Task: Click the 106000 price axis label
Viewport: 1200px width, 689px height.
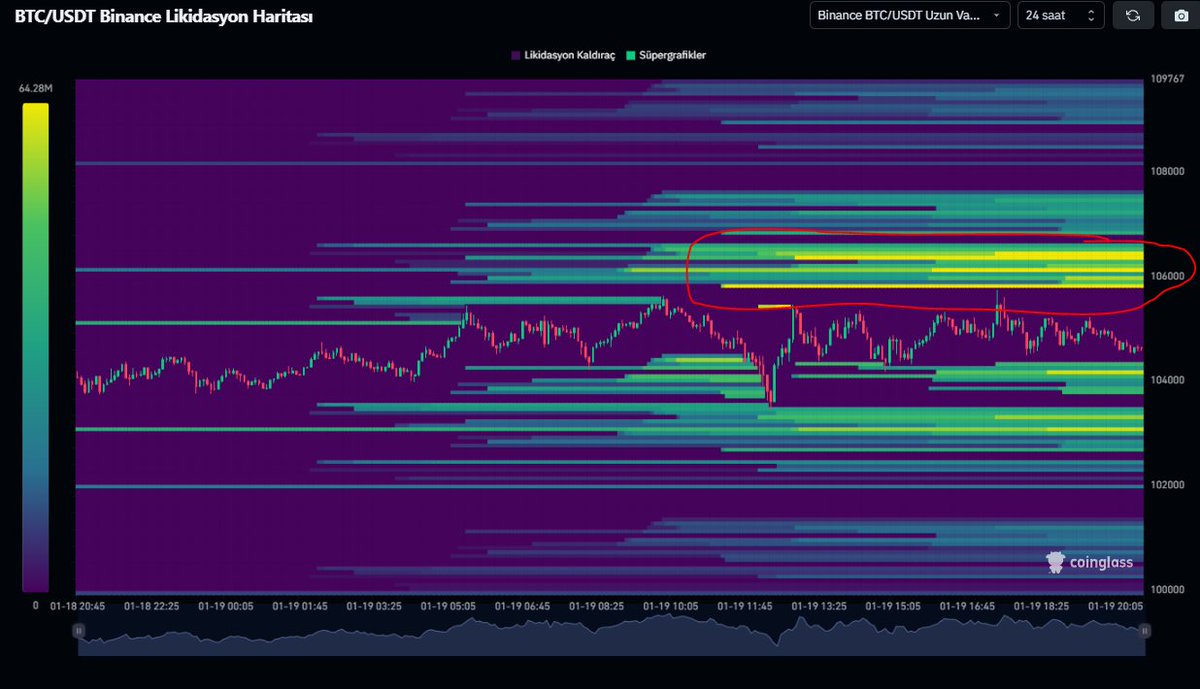Action: tap(1167, 276)
